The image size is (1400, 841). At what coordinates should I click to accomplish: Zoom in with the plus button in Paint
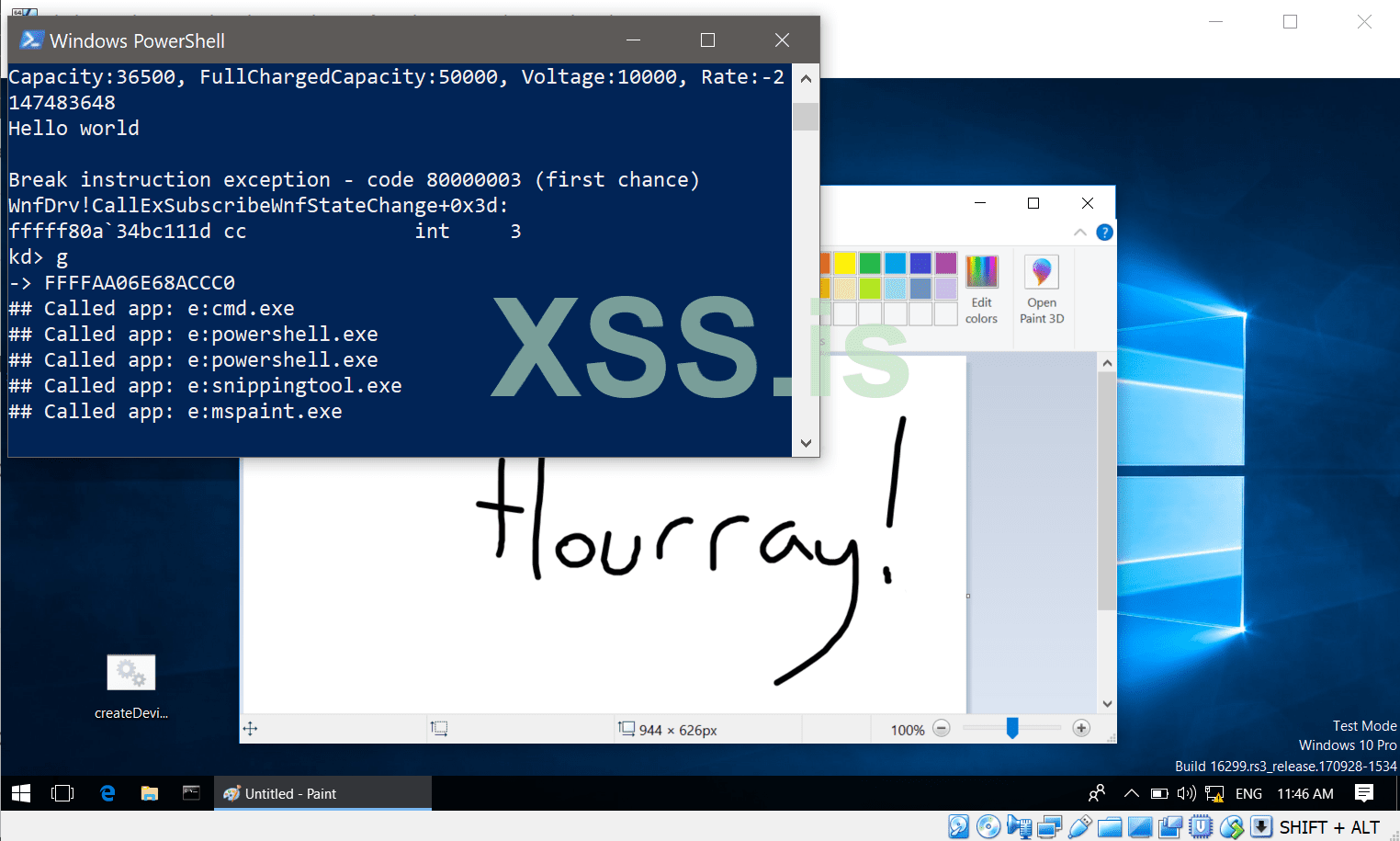1081,729
